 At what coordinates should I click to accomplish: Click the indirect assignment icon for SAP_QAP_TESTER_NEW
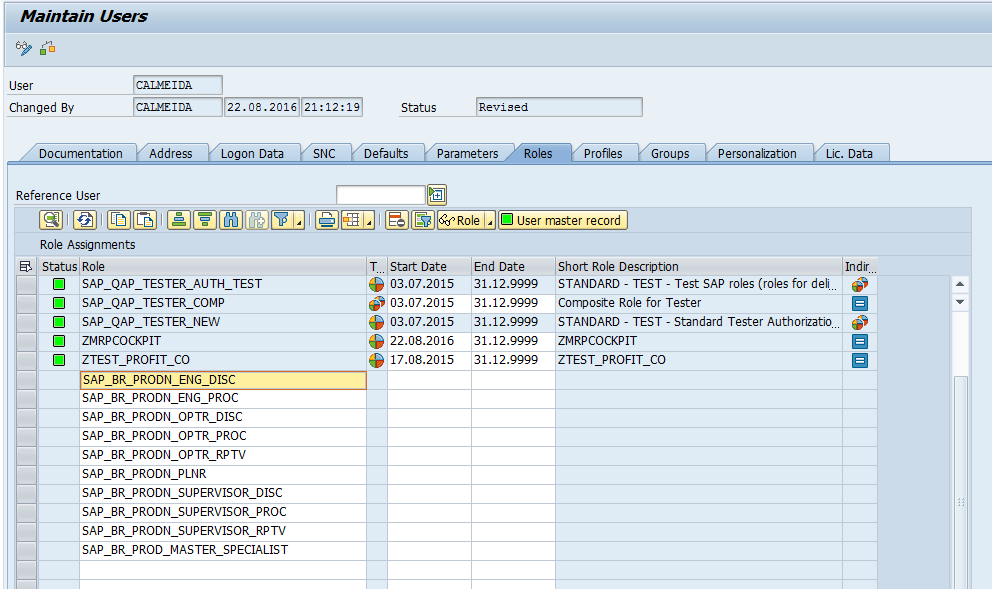tap(860, 322)
